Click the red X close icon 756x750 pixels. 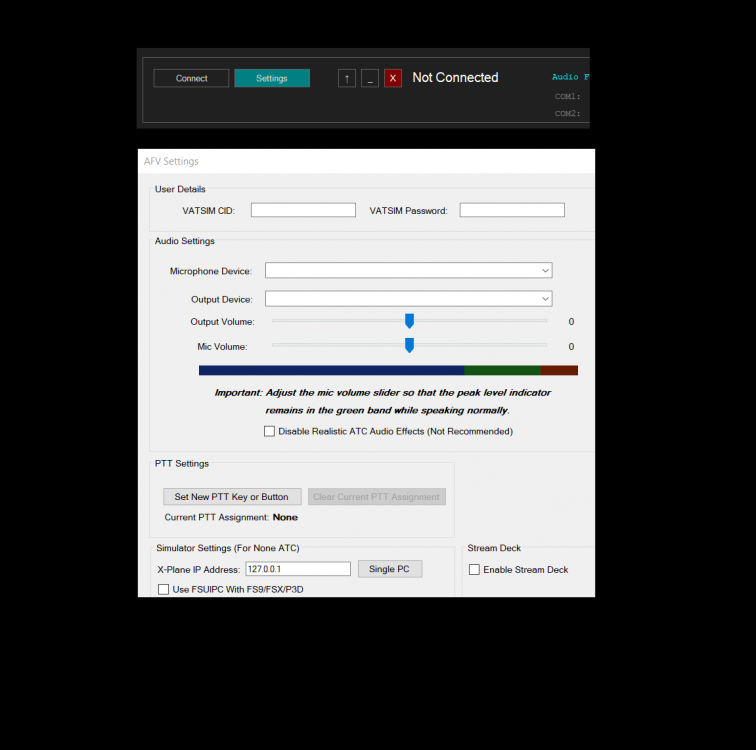click(393, 78)
